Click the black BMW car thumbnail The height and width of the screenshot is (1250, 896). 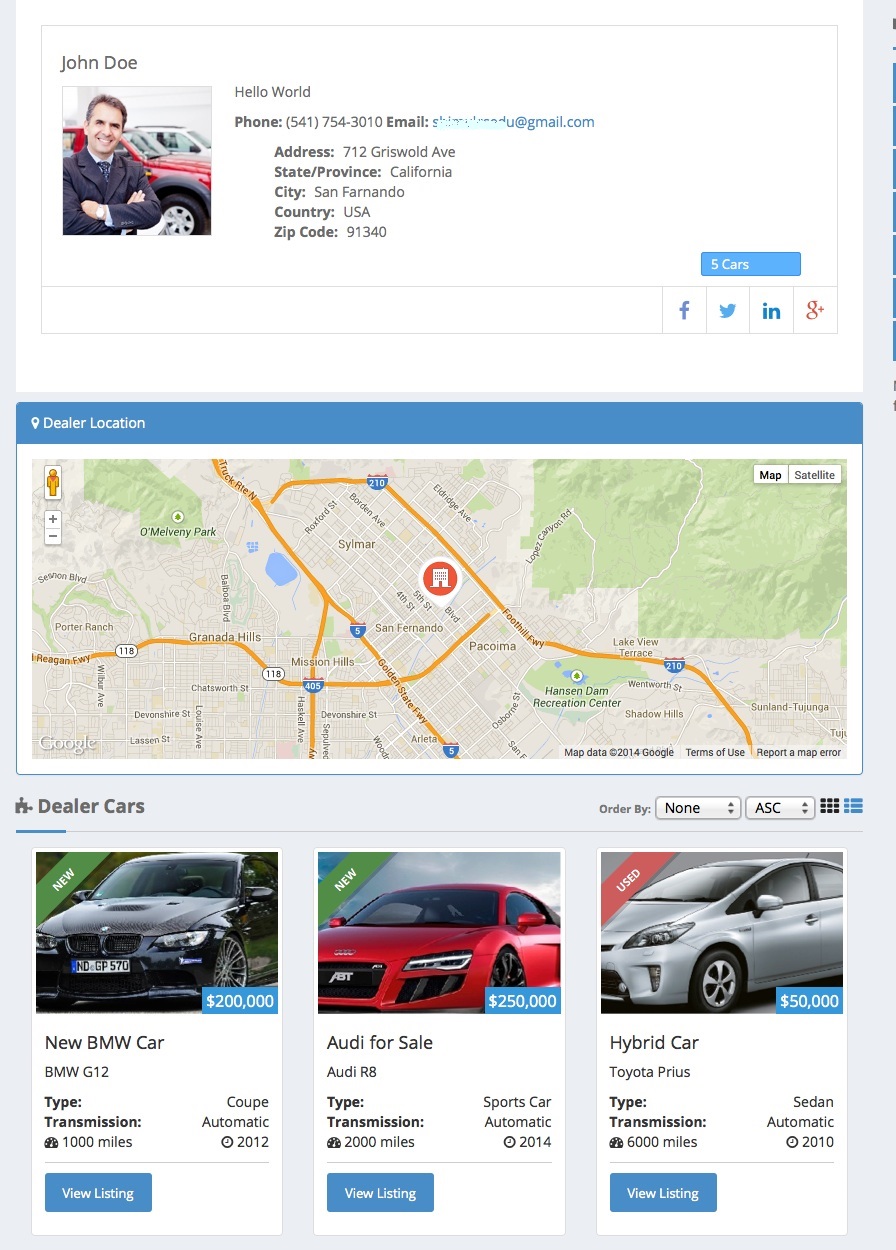(x=157, y=932)
